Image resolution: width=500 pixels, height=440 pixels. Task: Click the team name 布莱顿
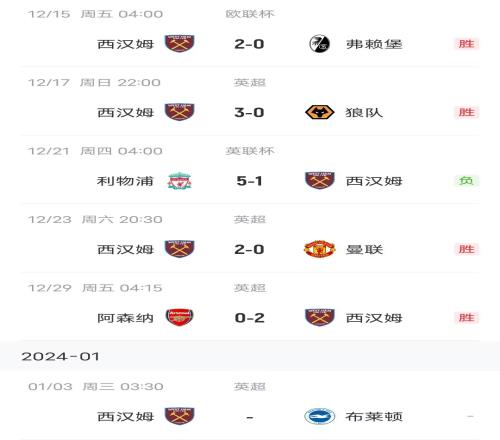click(x=374, y=417)
